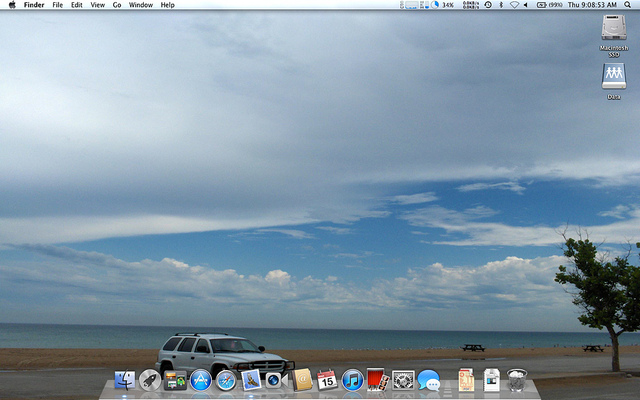Open the Go menu

tap(117, 5)
